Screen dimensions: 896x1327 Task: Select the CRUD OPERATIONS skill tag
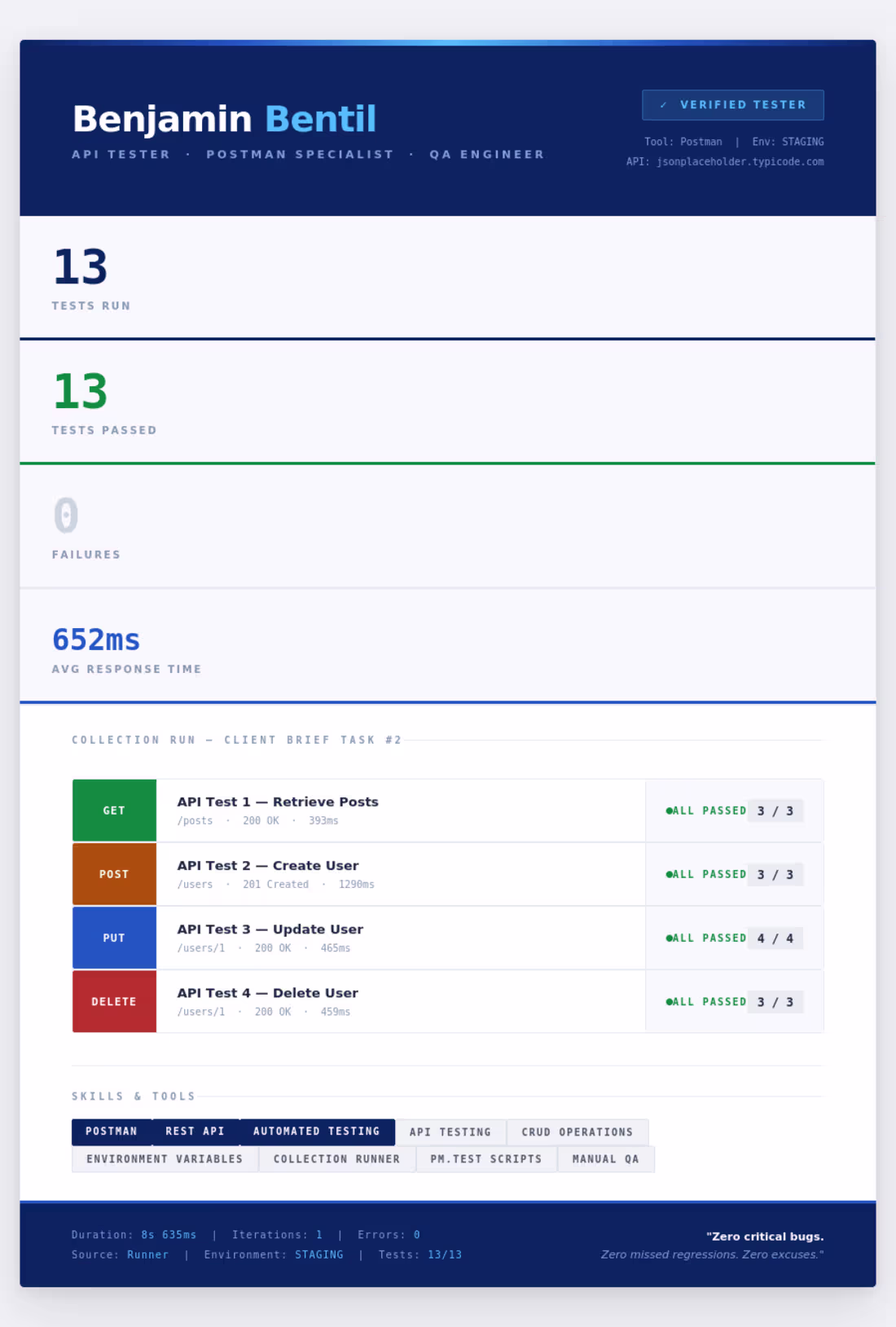[578, 1132]
